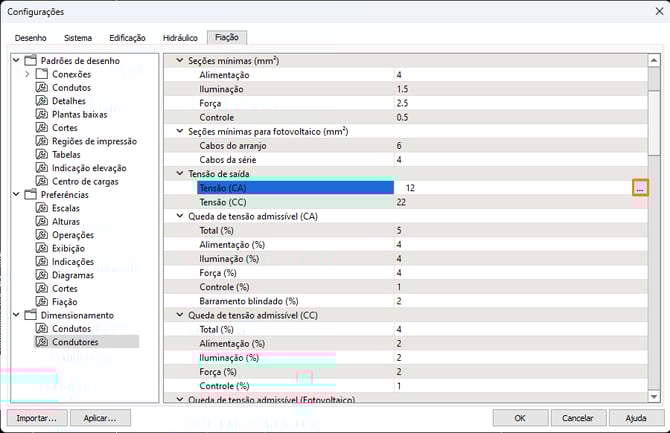Switch to the Hidráulico tab

pyautogui.click(x=179, y=38)
